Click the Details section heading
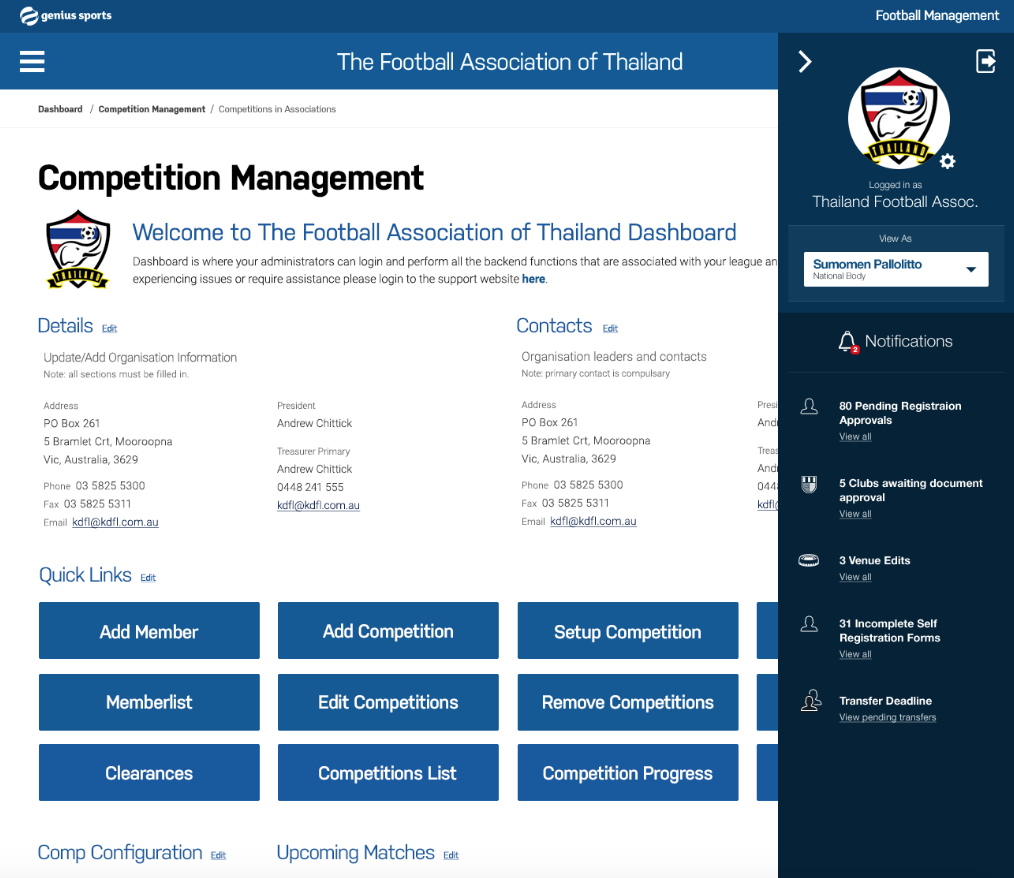Viewport: 1014px width, 878px height. tap(65, 325)
